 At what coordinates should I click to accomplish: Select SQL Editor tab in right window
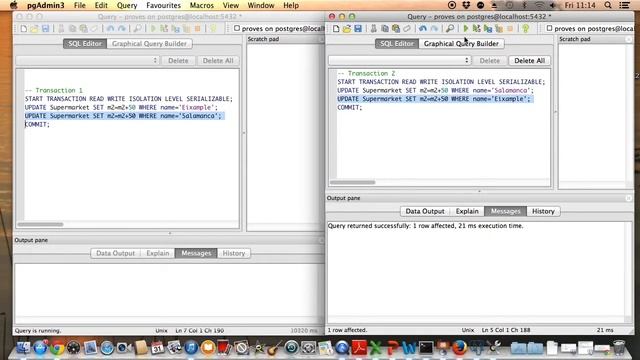(397, 44)
